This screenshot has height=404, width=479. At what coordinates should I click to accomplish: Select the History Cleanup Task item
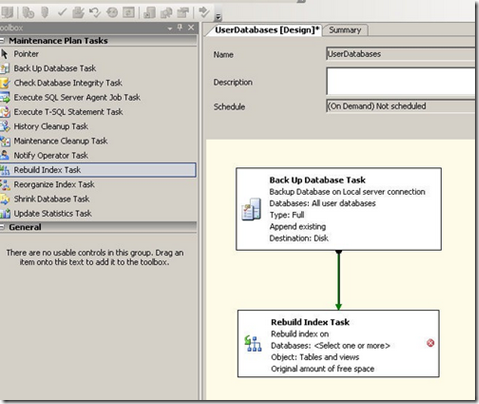(x=98, y=127)
